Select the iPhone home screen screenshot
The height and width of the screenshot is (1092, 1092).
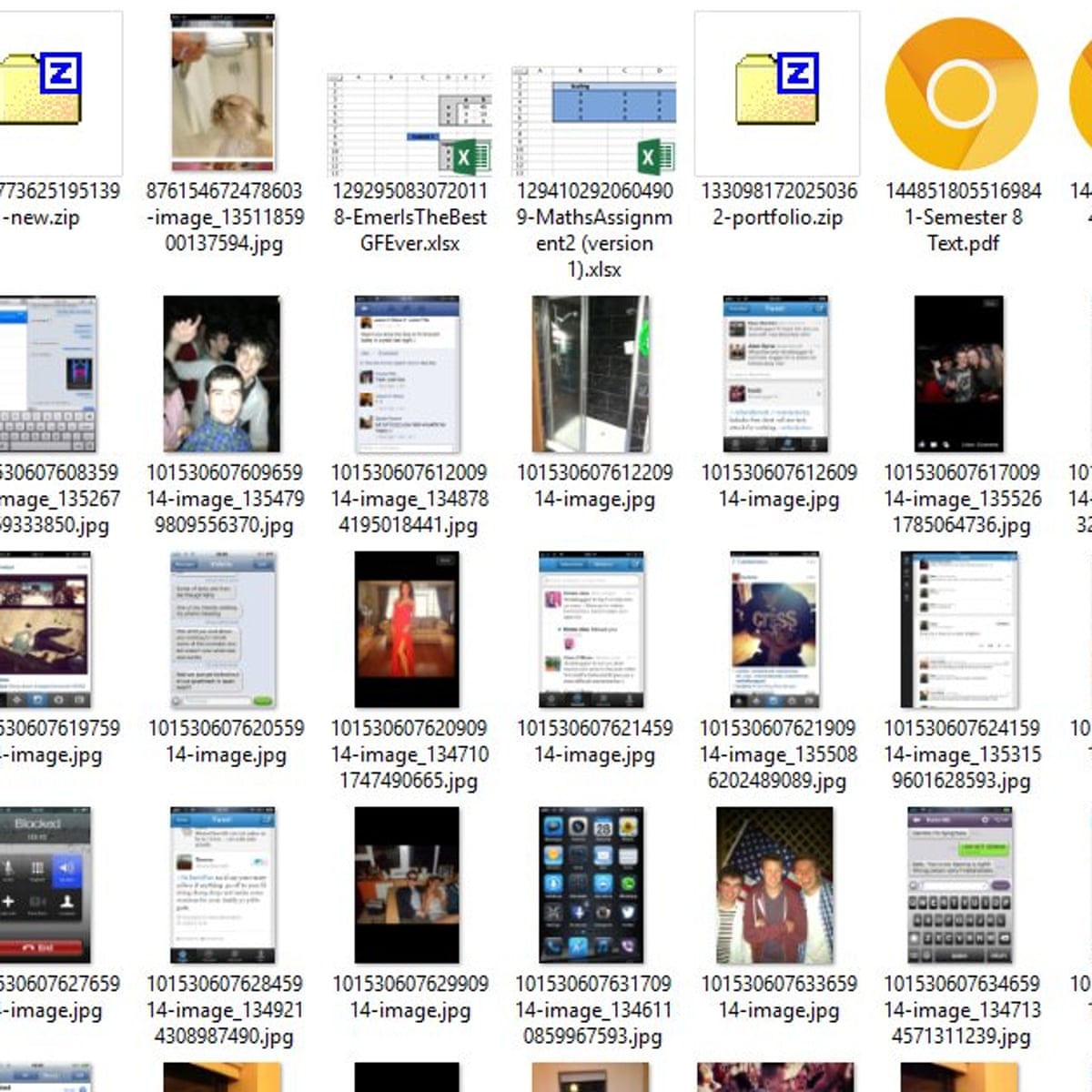591,885
